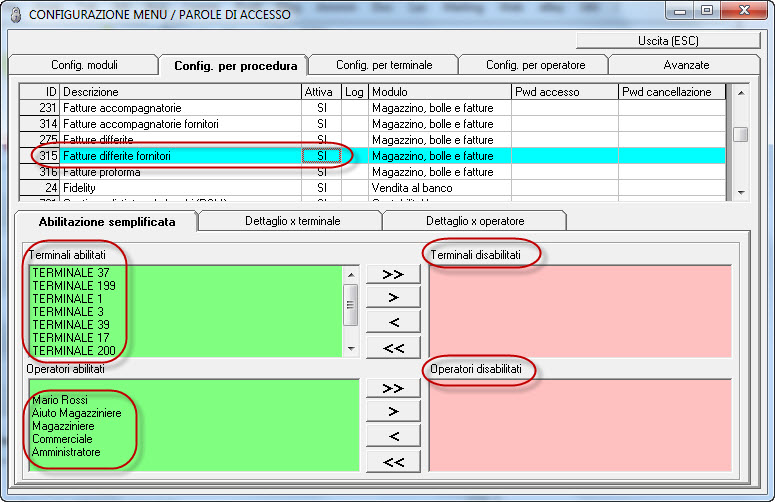Click the padlock icon in the title bar
The height and width of the screenshot is (502, 775).
pyautogui.click(x=16, y=14)
